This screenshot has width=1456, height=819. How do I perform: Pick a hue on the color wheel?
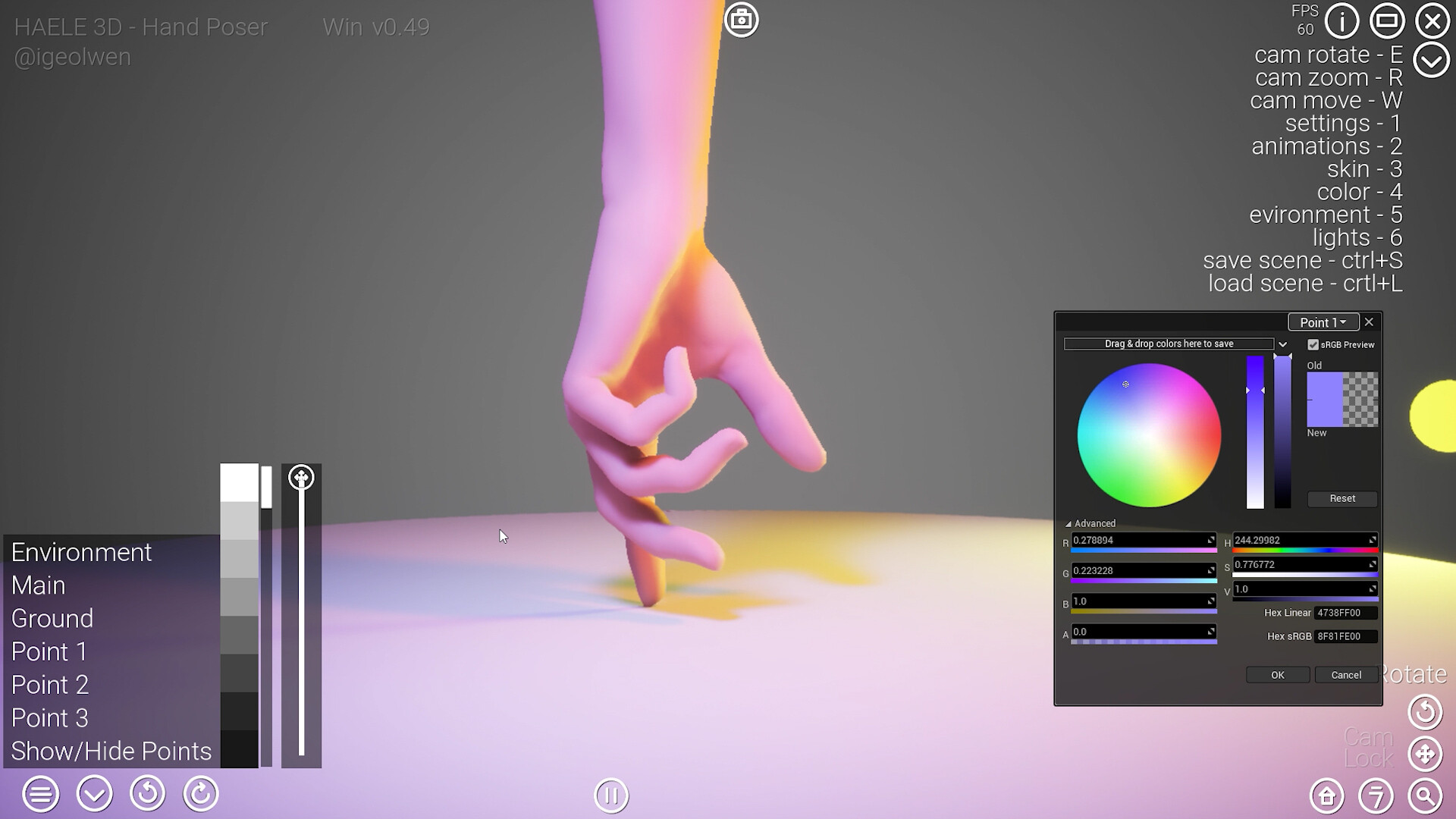(x=1148, y=434)
